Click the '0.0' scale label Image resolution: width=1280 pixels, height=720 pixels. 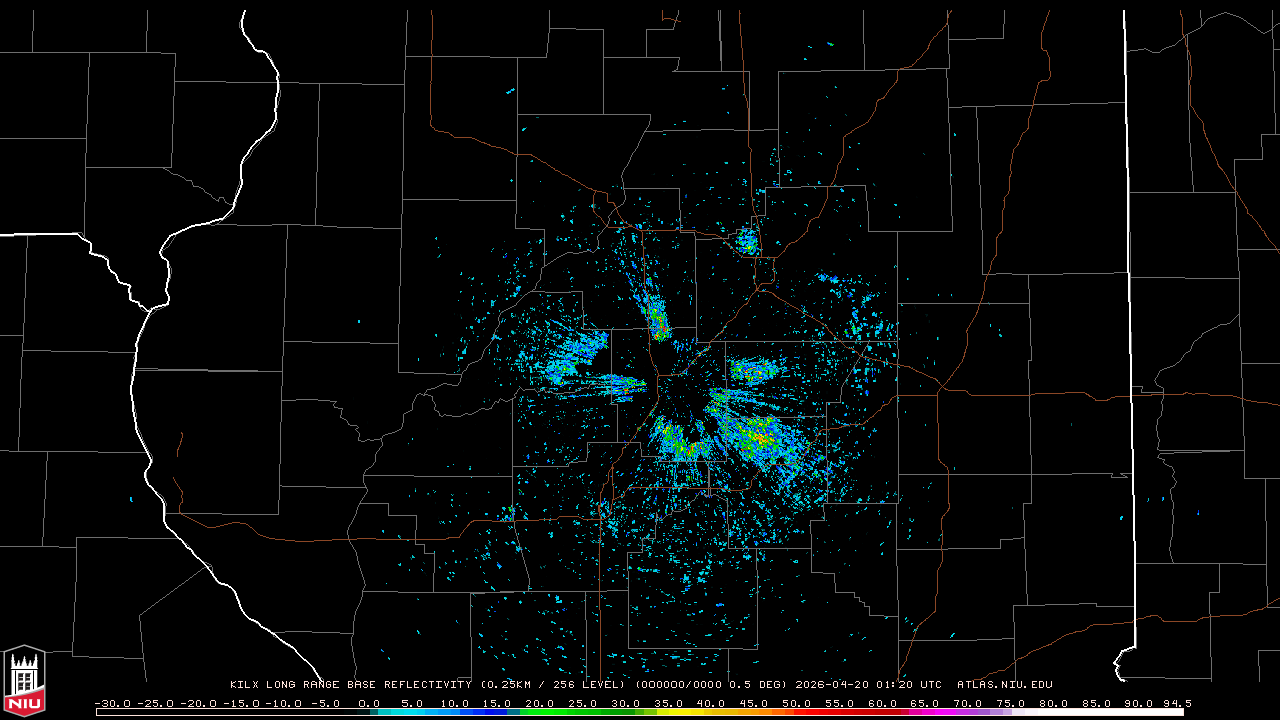point(369,703)
